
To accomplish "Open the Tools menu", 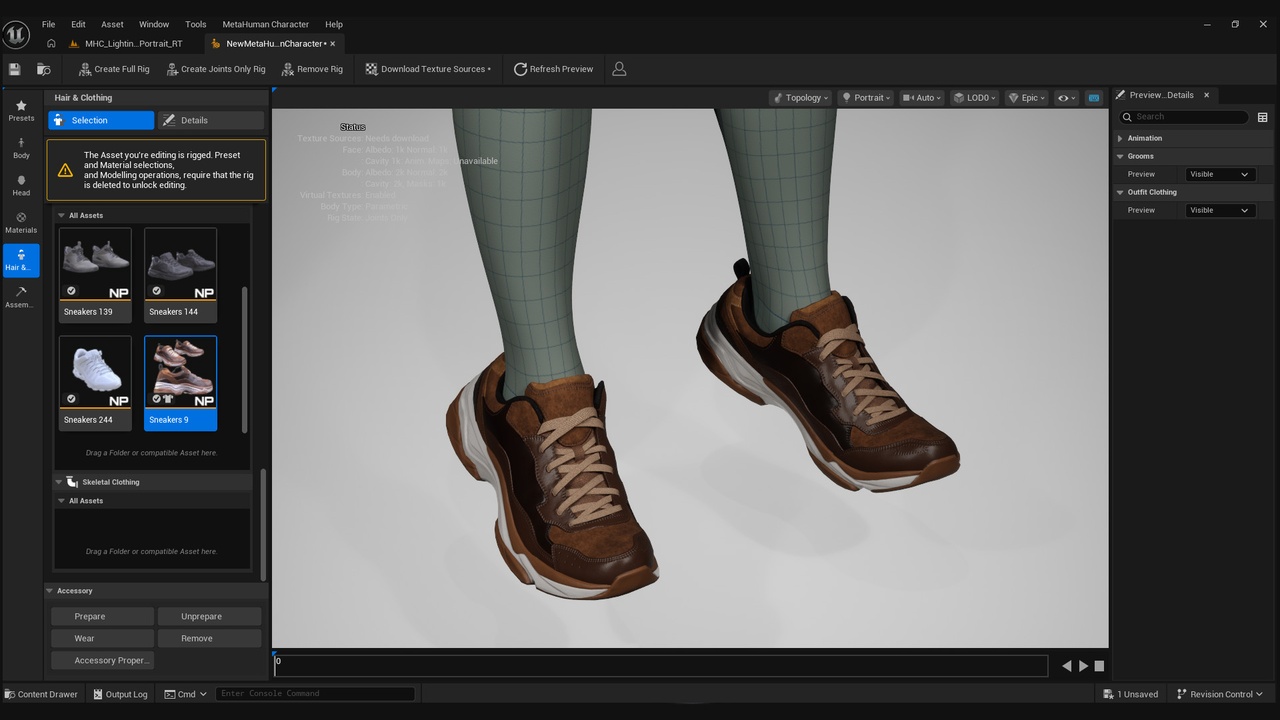I will (x=196, y=24).
